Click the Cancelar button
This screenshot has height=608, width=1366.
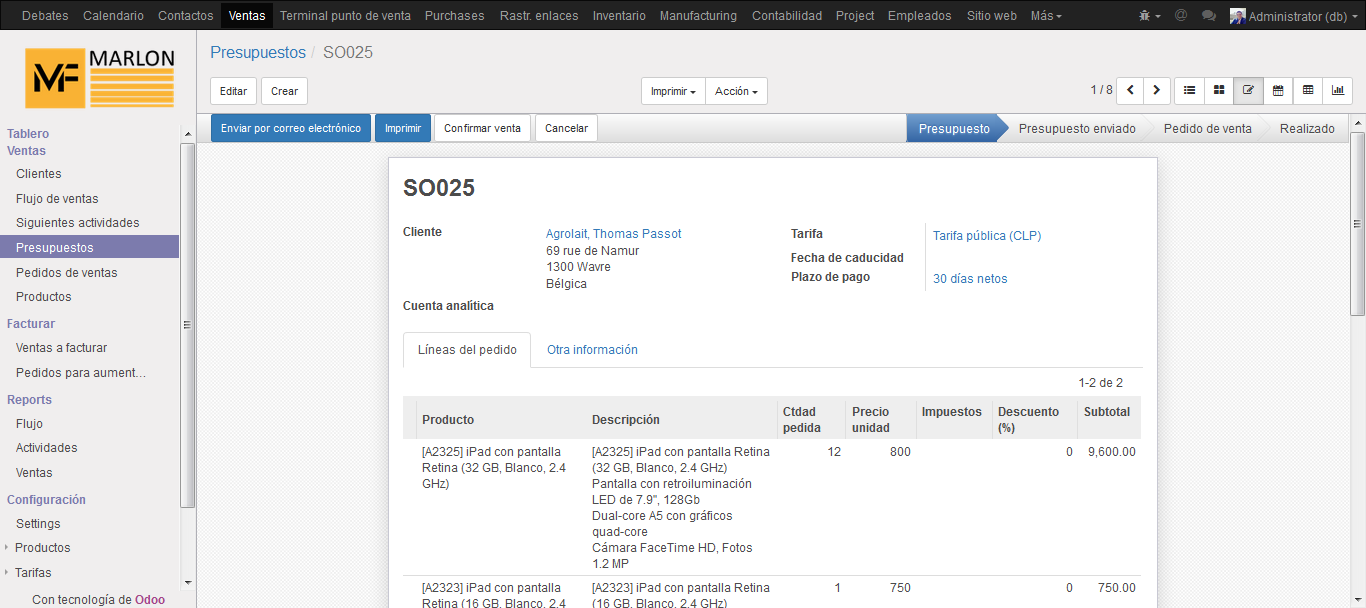coord(566,128)
